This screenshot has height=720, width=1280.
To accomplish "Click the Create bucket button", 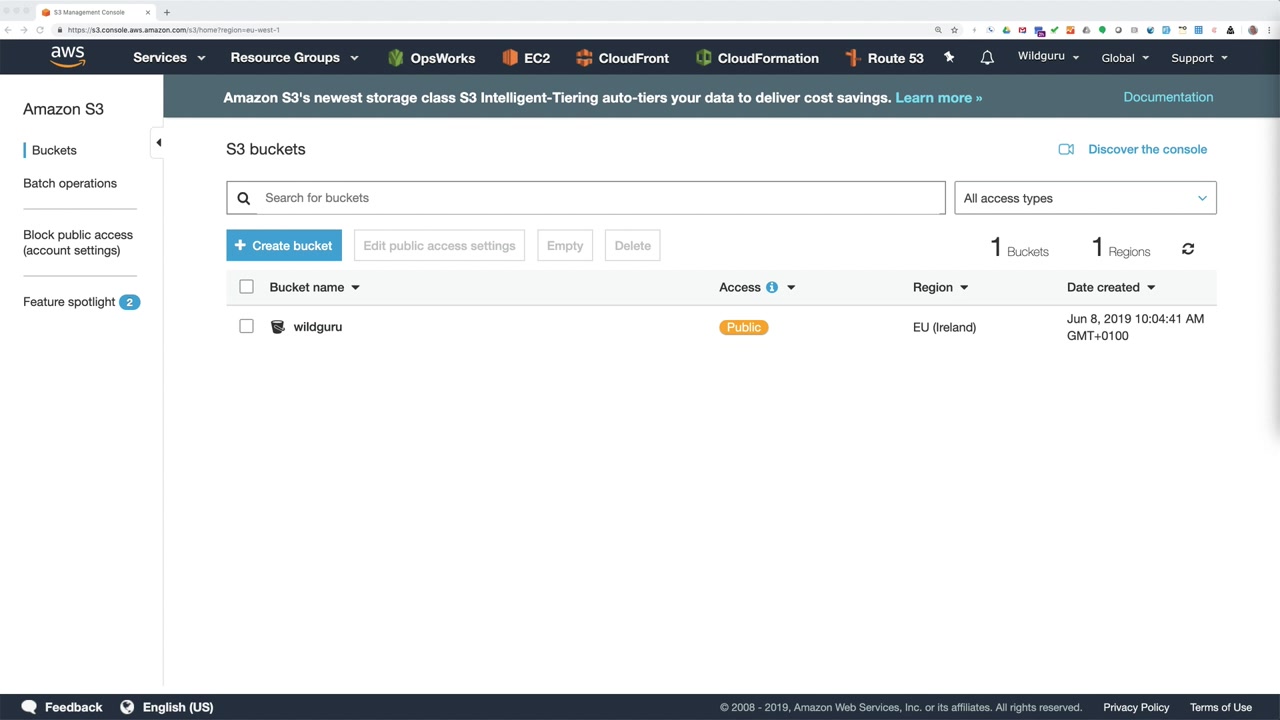I will point(284,246).
